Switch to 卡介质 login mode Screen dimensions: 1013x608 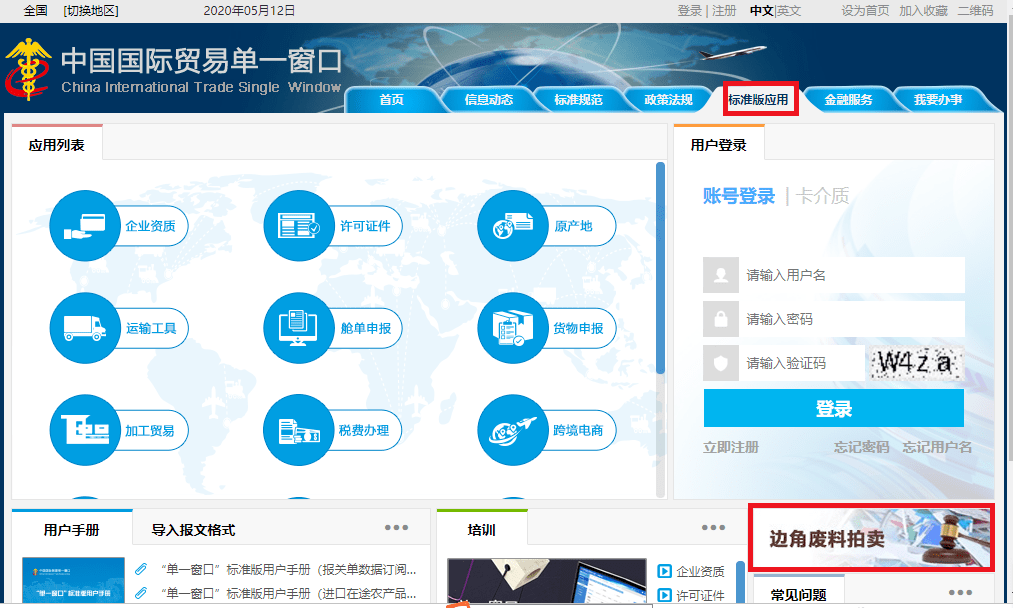tap(822, 196)
